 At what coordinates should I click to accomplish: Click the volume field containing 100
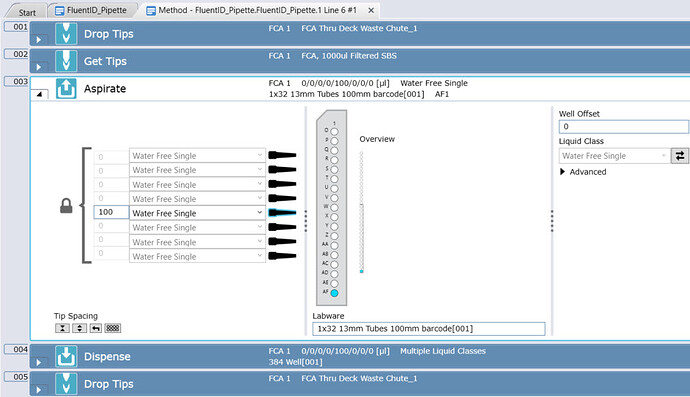coord(111,212)
